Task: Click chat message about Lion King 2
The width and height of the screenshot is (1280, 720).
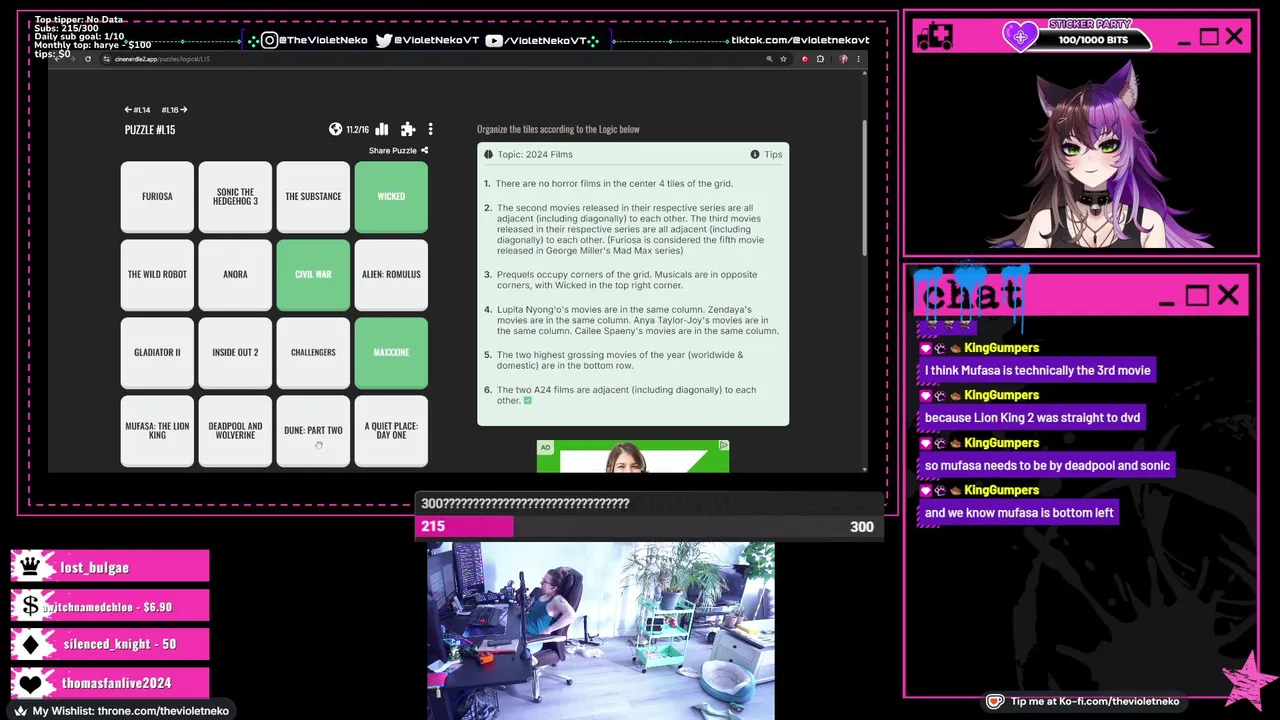Action: [x=1032, y=418]
